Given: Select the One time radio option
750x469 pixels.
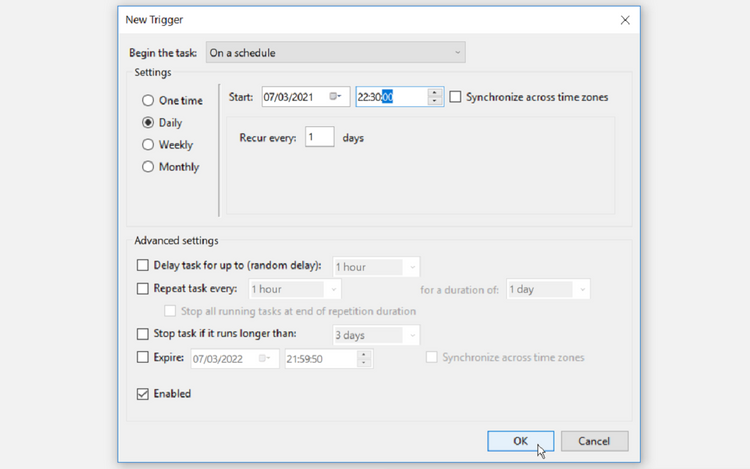Looking at the screenshot, I should coord(148,101).
